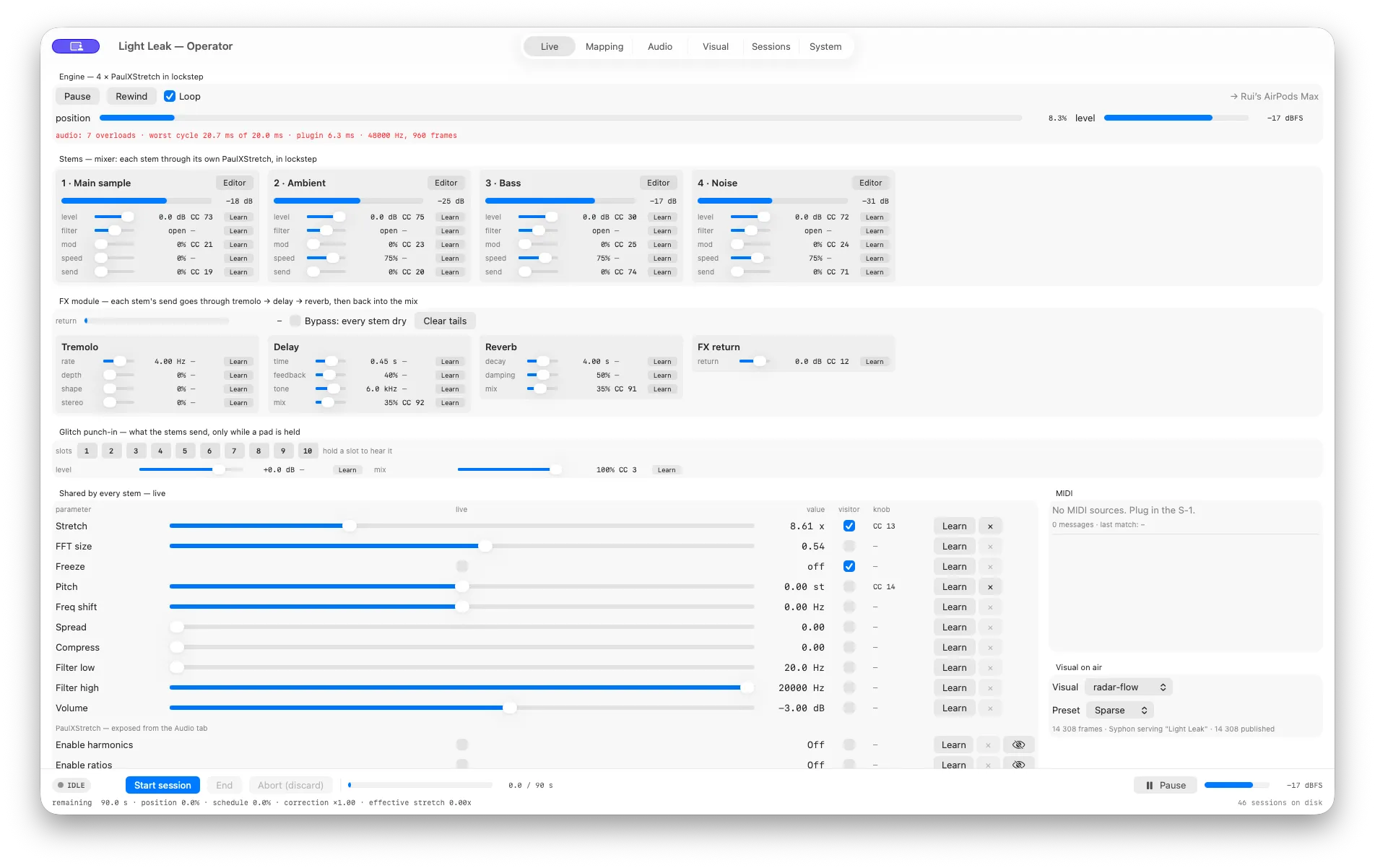Viewport: 1375px width, 868px height.
Task: Click the x button in FFT size row
Action: 990,547
